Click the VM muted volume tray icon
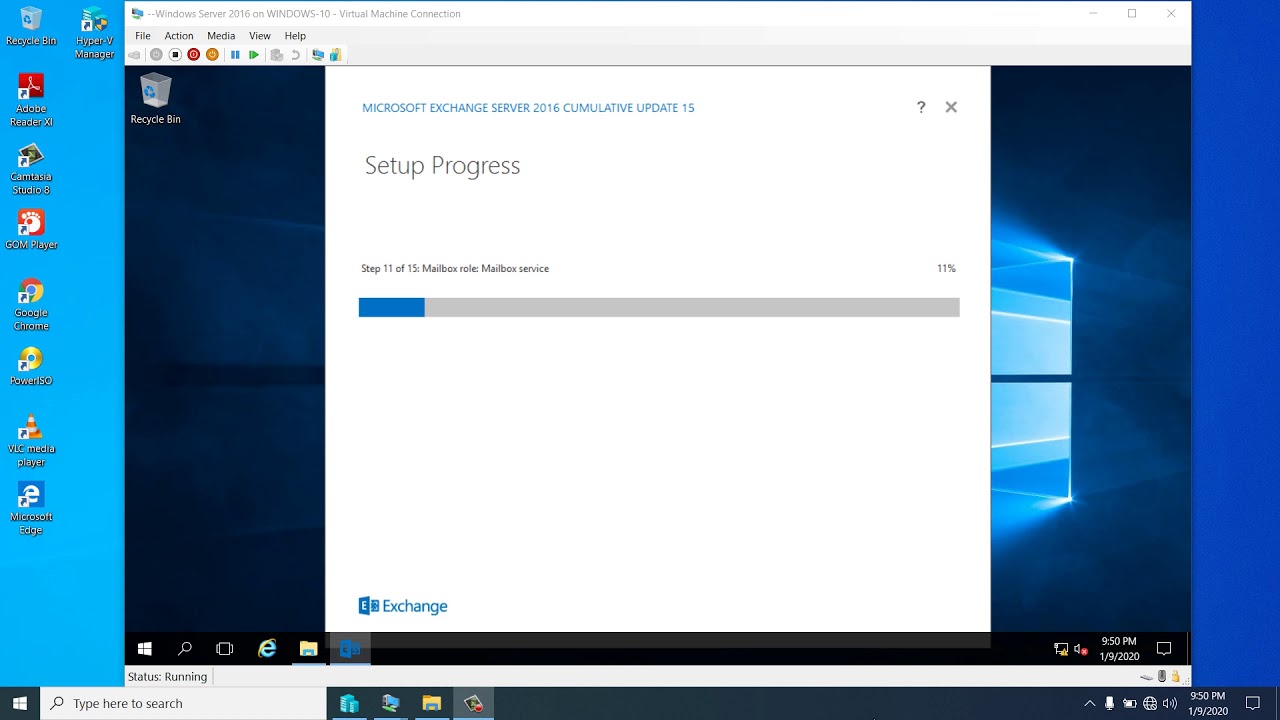The width and height of the screenshot is (1280, 720). pyautogui.click(x=1080, y=649)
